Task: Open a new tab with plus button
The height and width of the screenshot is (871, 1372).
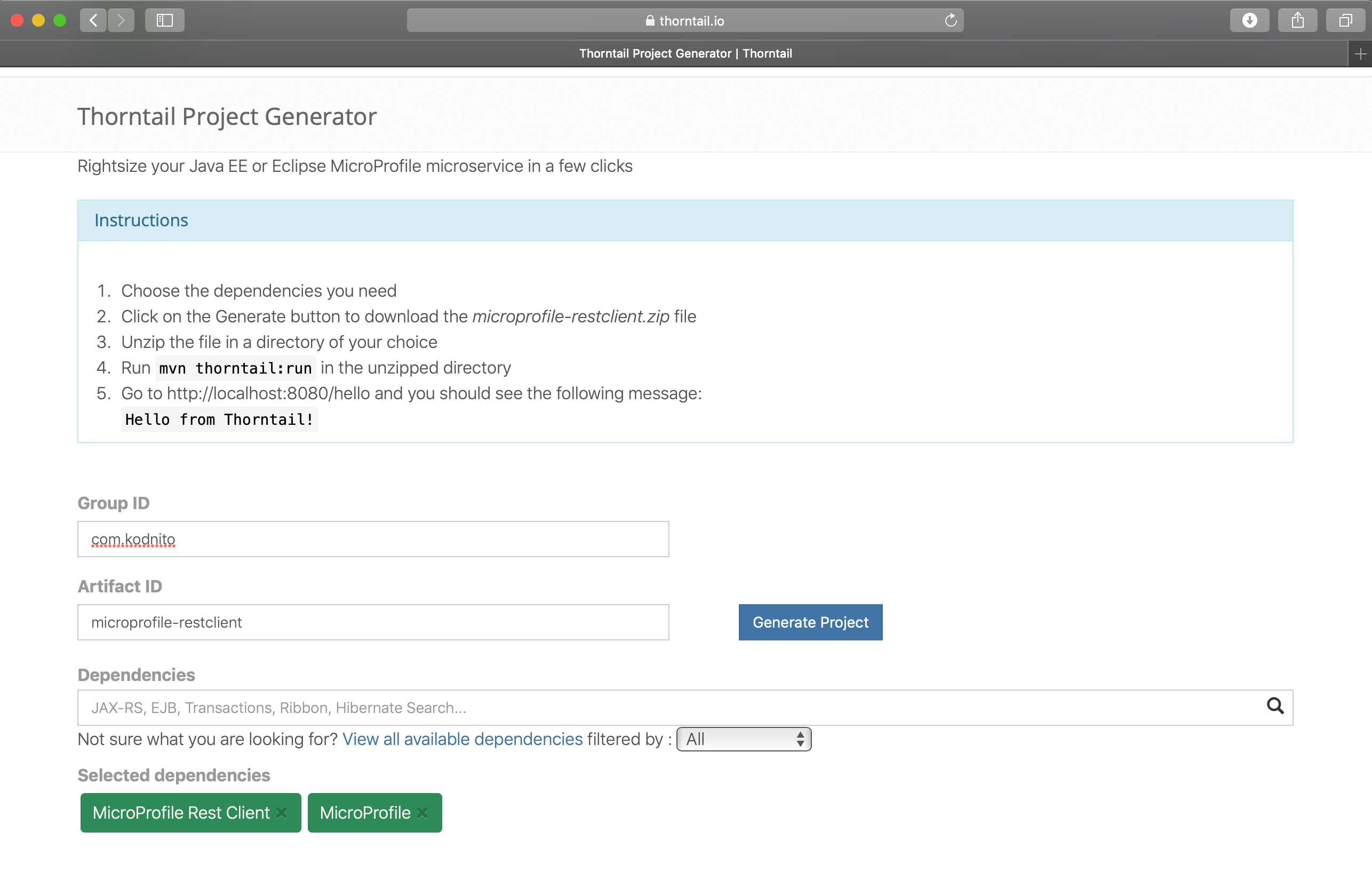Action: [1360, 53]
